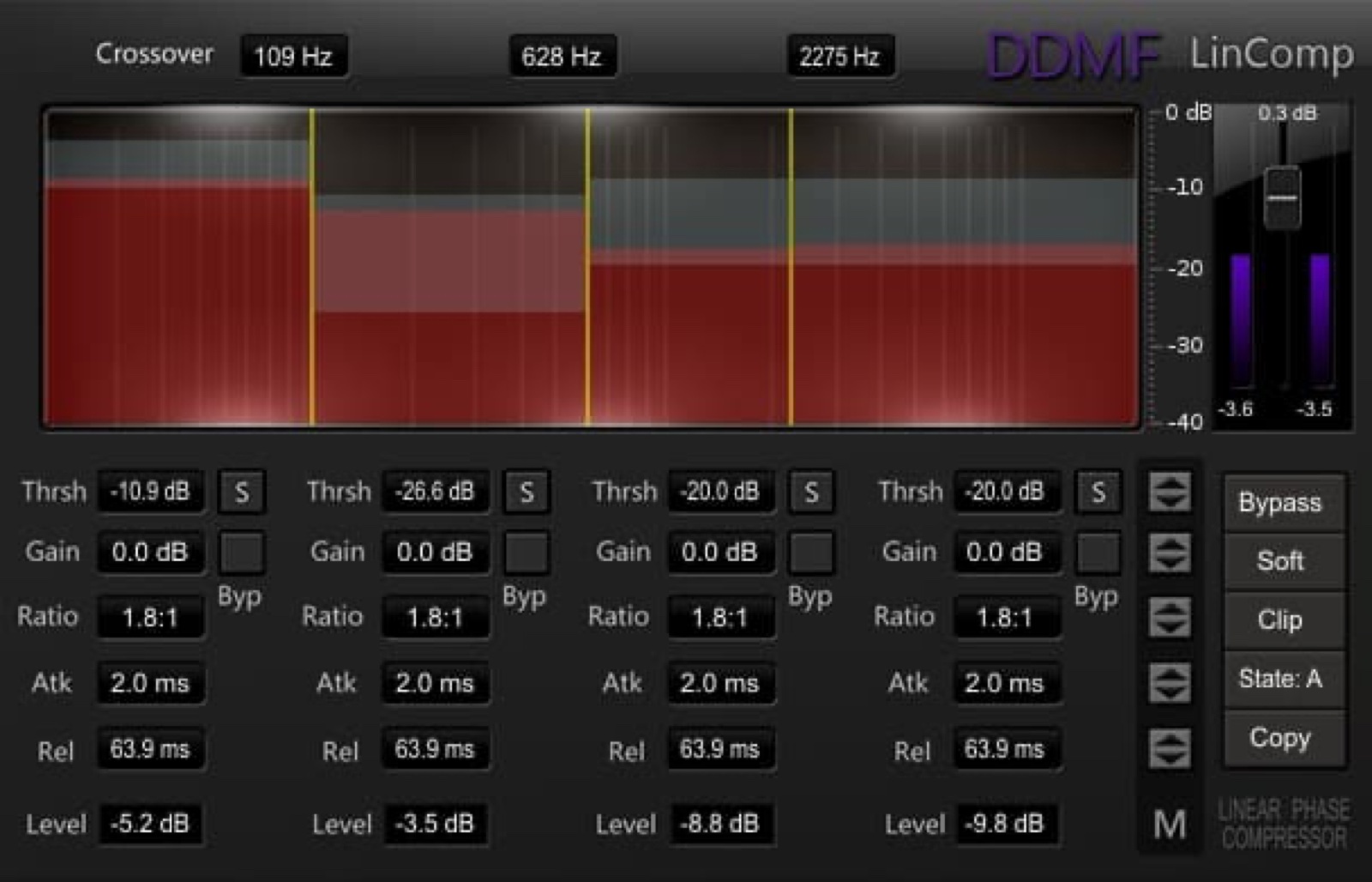Solo band 3 with its S button
1372x882 pixels.
811,492
